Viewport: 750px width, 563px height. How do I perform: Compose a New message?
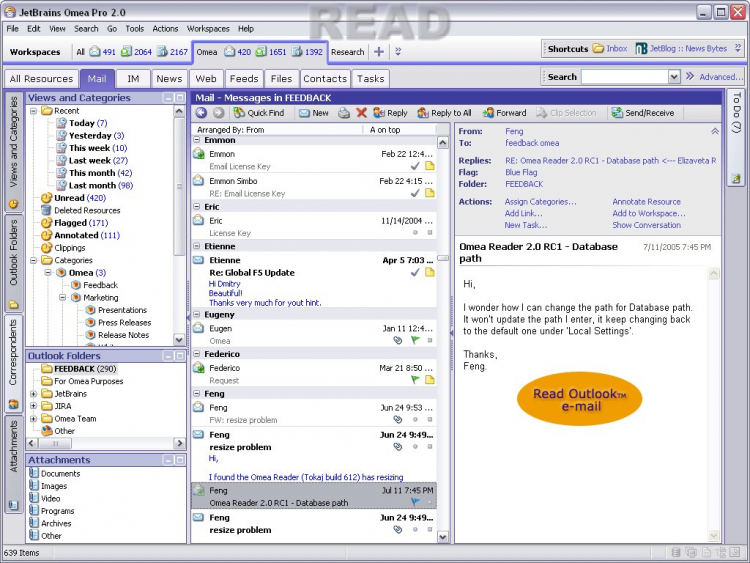tap(314, 113)
